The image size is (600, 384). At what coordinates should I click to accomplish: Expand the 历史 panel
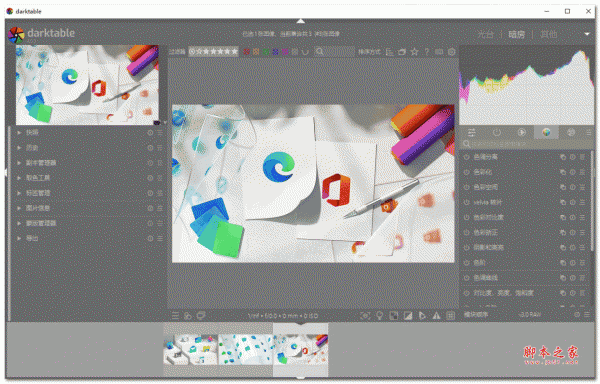point(19,148)
